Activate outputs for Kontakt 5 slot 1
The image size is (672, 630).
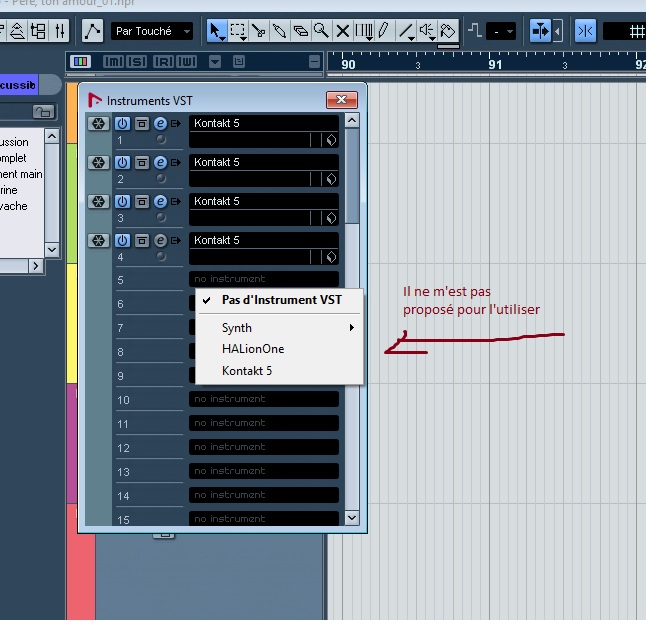176,124
